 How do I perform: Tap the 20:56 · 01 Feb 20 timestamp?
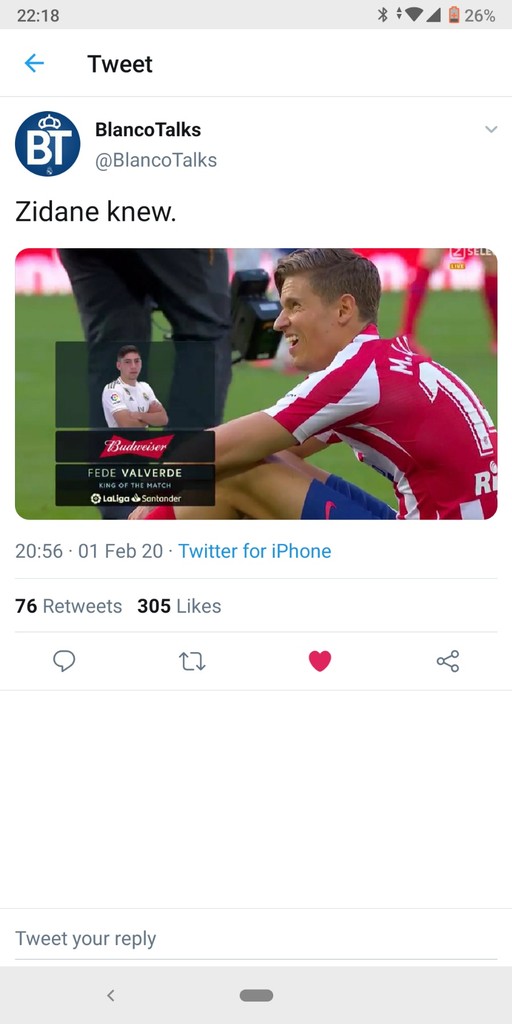point(89,551)
